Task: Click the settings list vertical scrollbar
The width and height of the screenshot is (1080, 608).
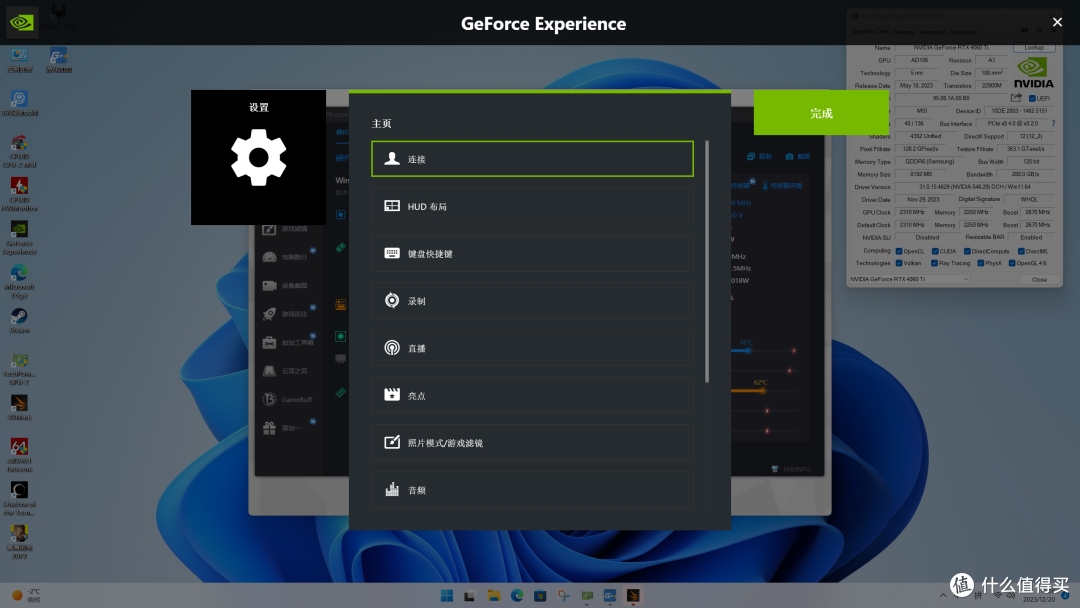Action: 707,262
